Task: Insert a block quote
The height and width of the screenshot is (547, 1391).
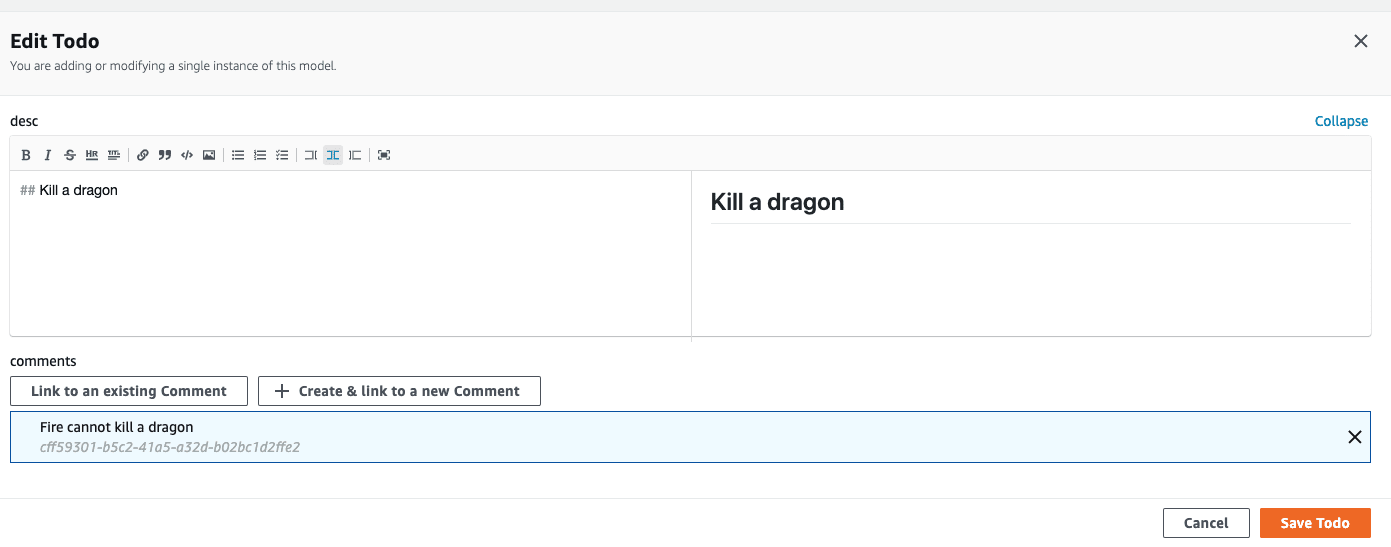Action: pos(165,155)
